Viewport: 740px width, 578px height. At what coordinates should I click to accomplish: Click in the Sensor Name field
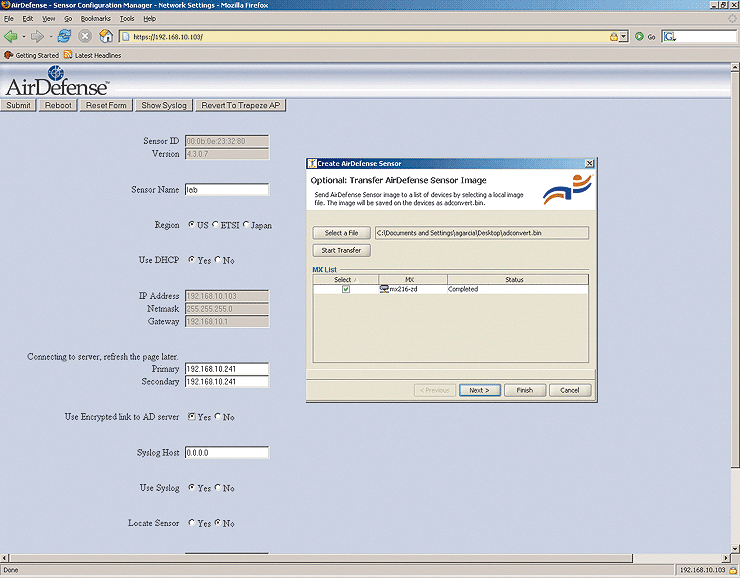click(227, 190)
